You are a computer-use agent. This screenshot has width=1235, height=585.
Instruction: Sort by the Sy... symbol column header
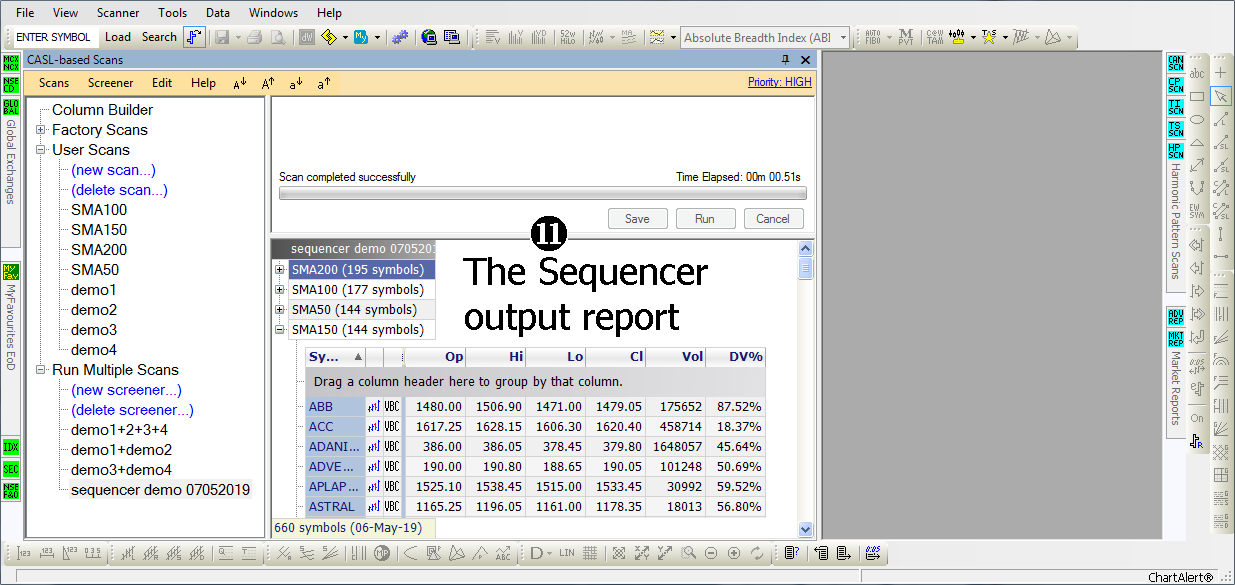pos(336,357)
